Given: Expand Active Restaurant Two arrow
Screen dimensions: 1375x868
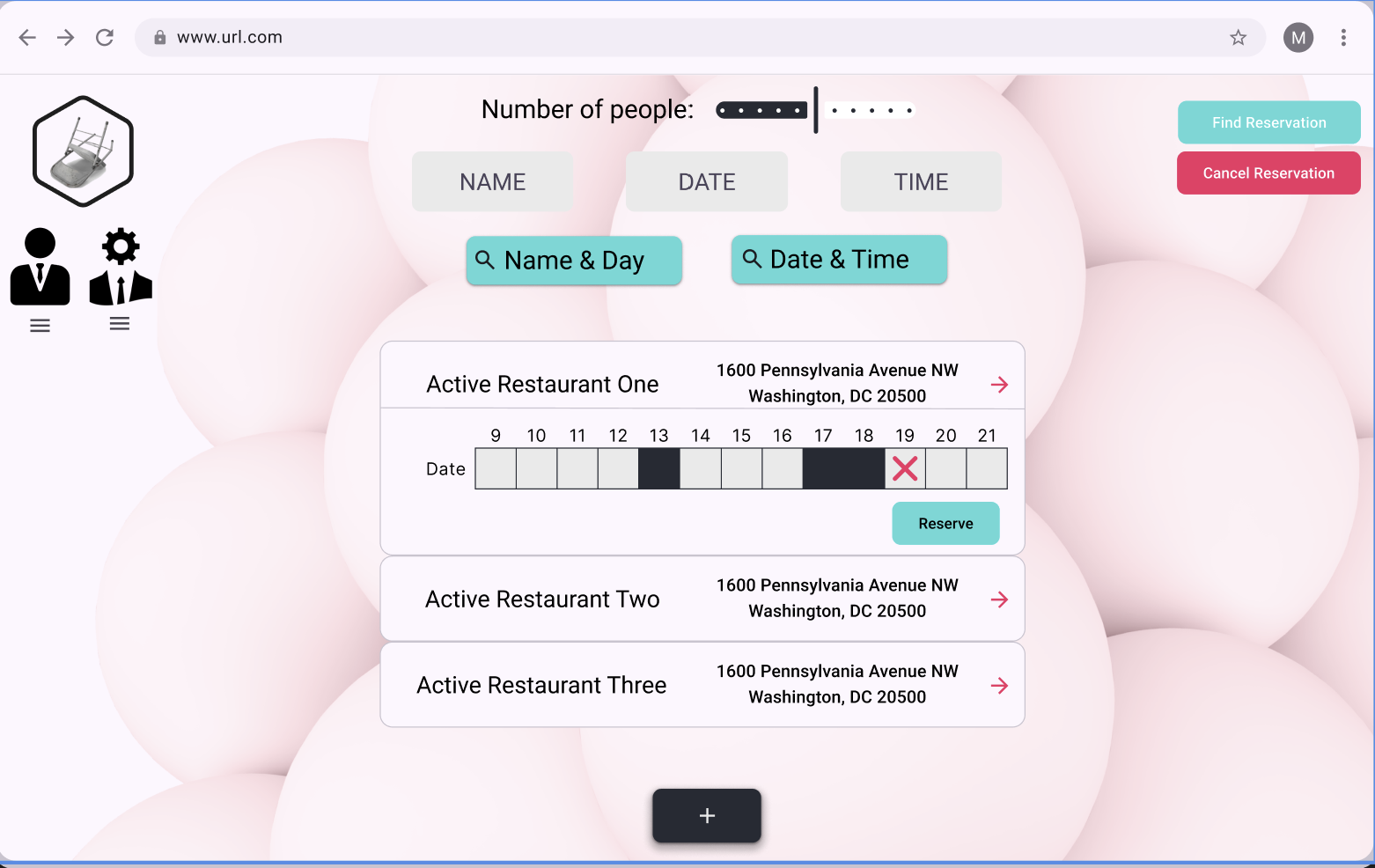Looking at the screenshot, I should point(999,600).
